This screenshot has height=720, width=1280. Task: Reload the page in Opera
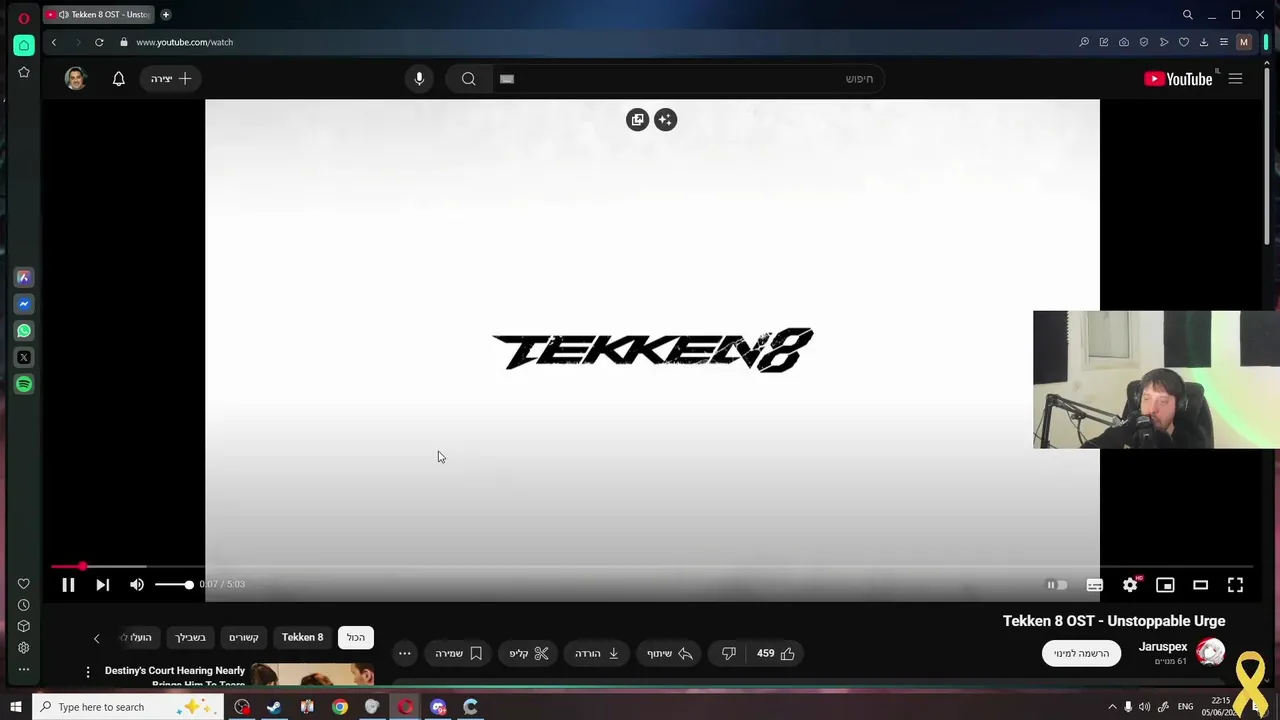point(99,42)
